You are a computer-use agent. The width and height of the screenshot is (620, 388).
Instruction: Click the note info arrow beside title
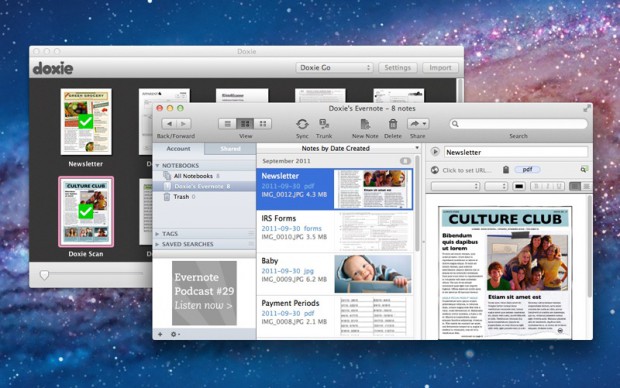pos(435,151)
